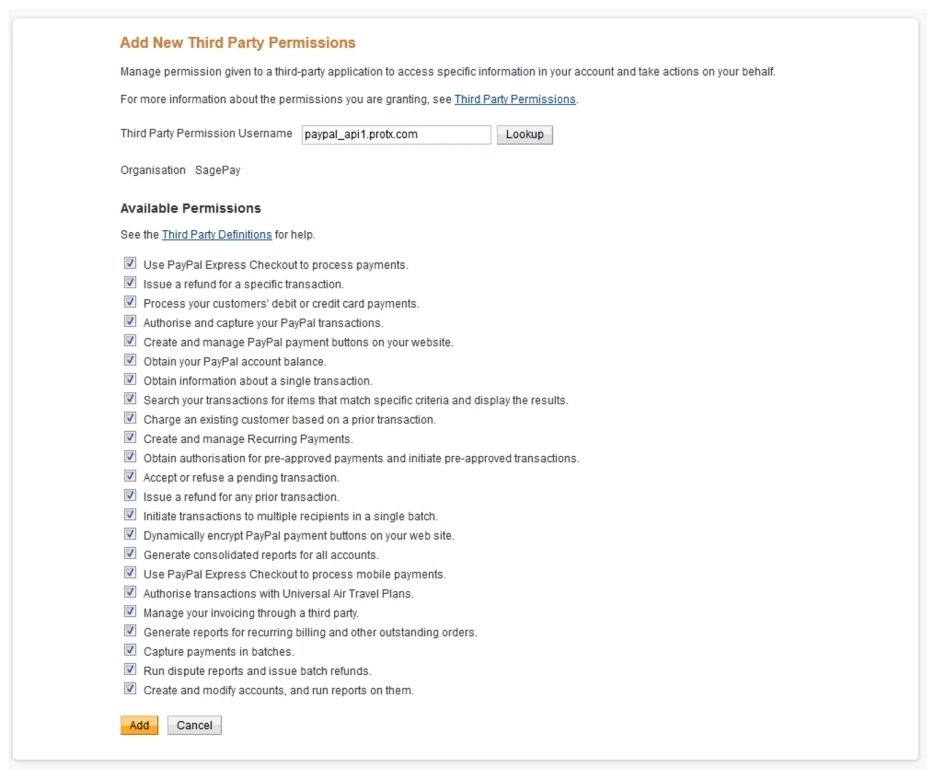Uncheck Authorise transactions with Universal Air Travel Plans
The height and width of the screenshot is (779, 934).
130,592
